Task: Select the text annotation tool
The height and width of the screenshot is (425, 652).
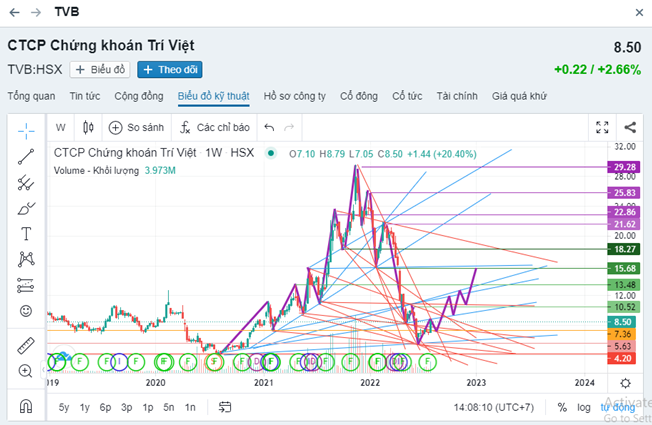Action: 26,234
